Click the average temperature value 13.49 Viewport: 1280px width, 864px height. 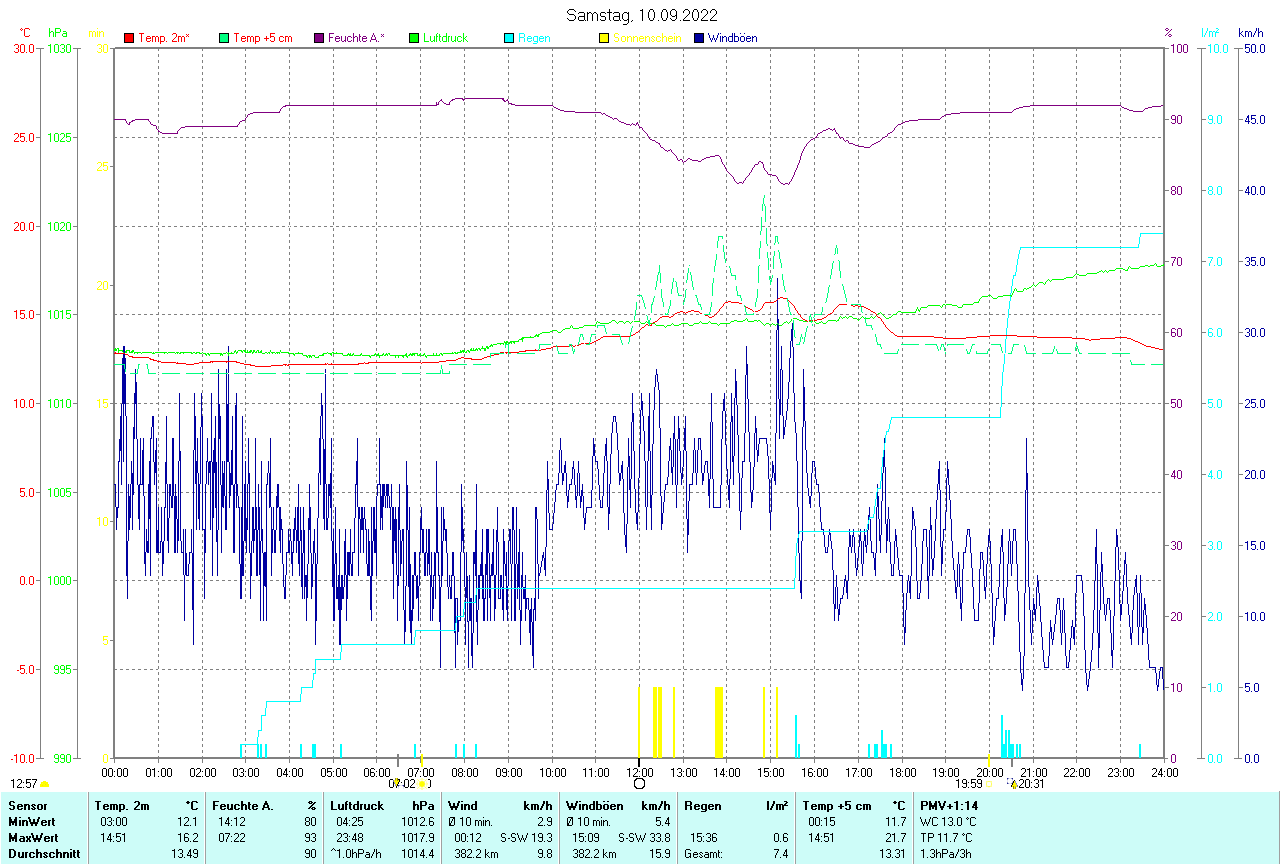[185, 854]
